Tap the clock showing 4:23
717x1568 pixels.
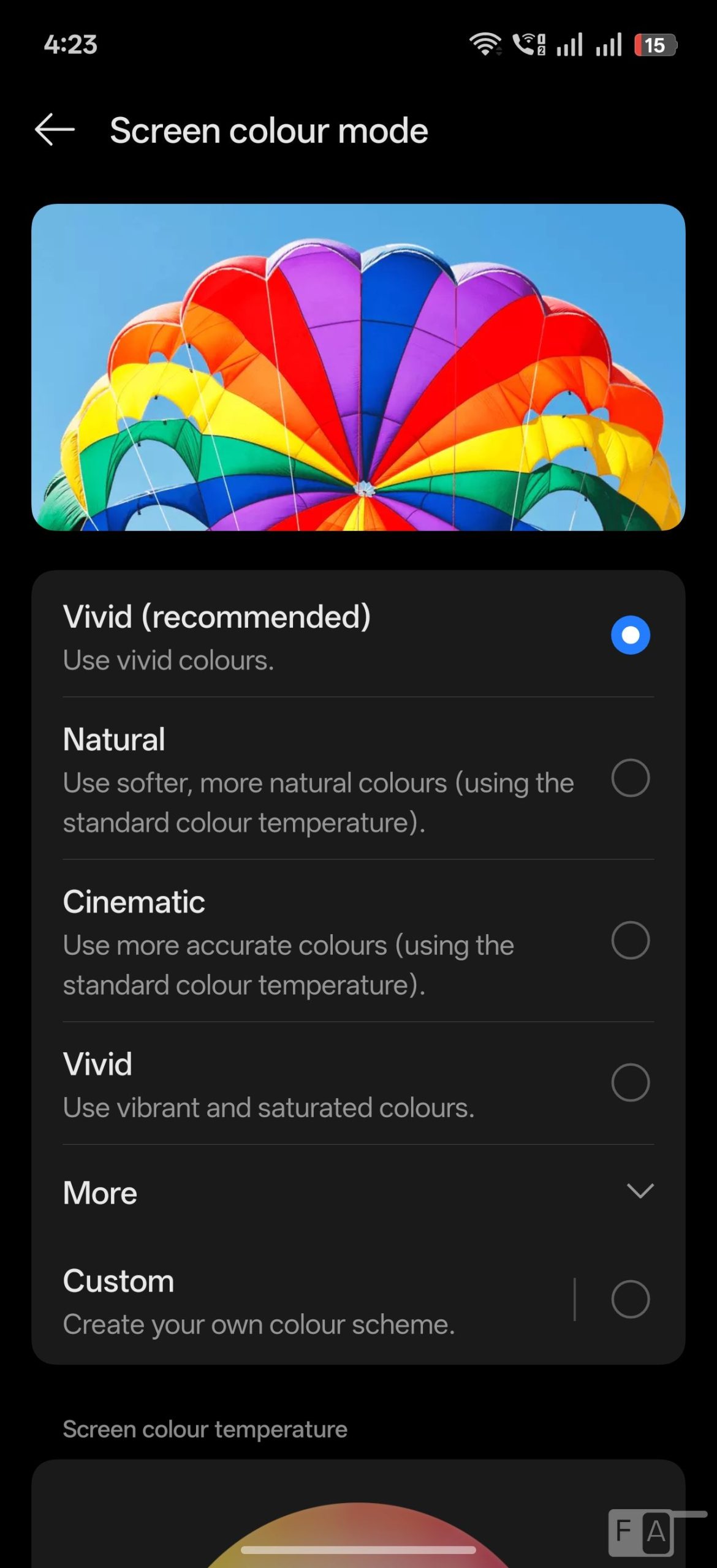click(x=70, y=45)
